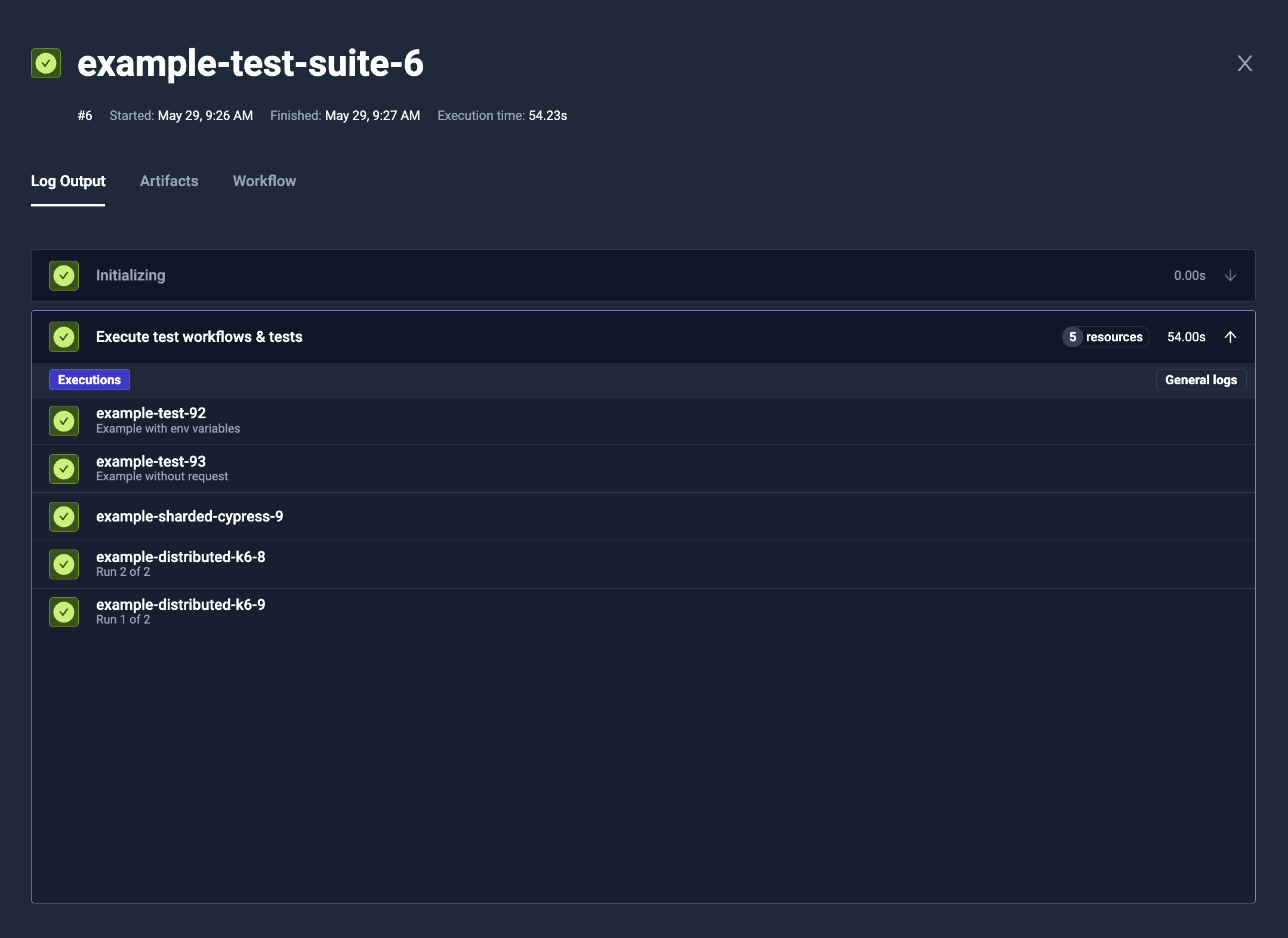Image resolution: width=1288 pixels, height=938 pixels.
Task: Open the Workflow tab
Action: pos(264,181)
